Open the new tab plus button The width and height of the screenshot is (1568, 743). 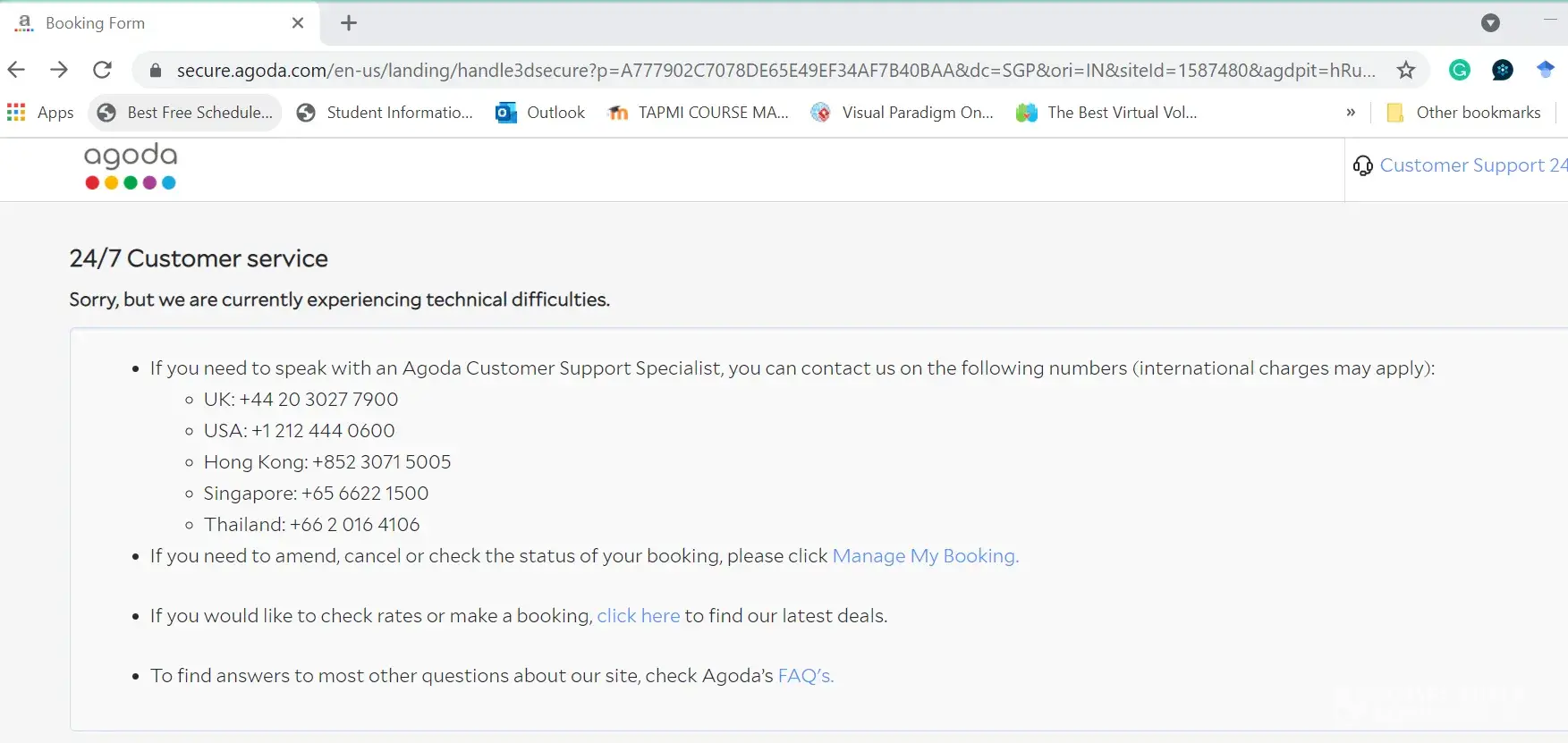349,23
